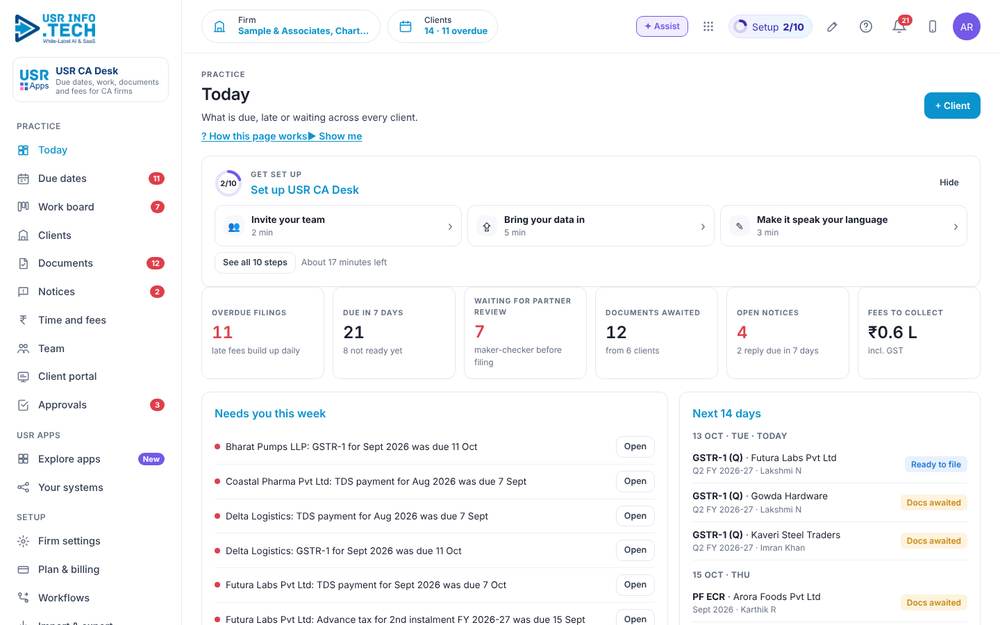The width and height of the screenshot is (1000, 625).
Task: Click the Firm building icon in header
Action: click(x=219, y=27)
